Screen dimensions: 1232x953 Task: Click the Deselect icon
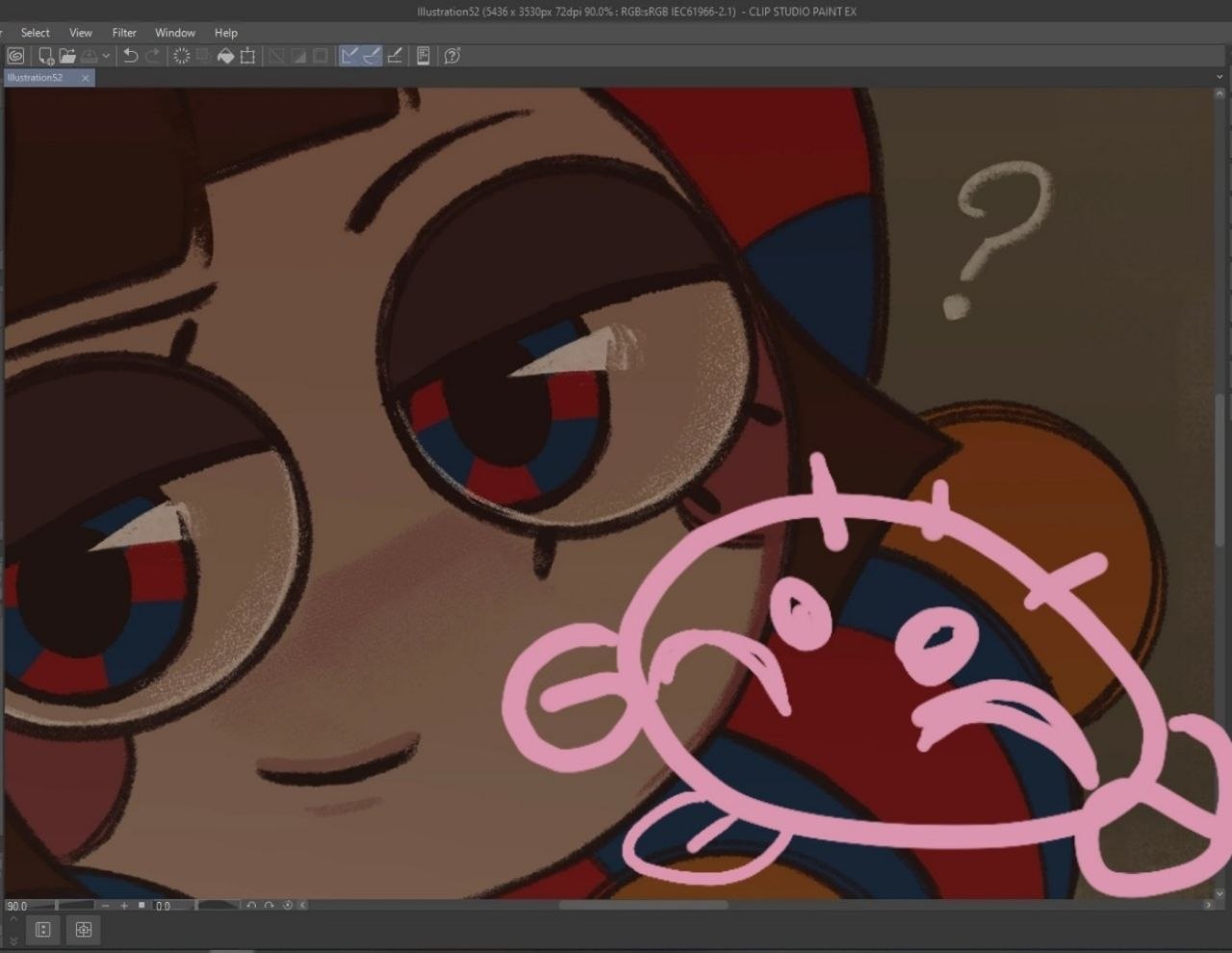(x=276, y=56)
